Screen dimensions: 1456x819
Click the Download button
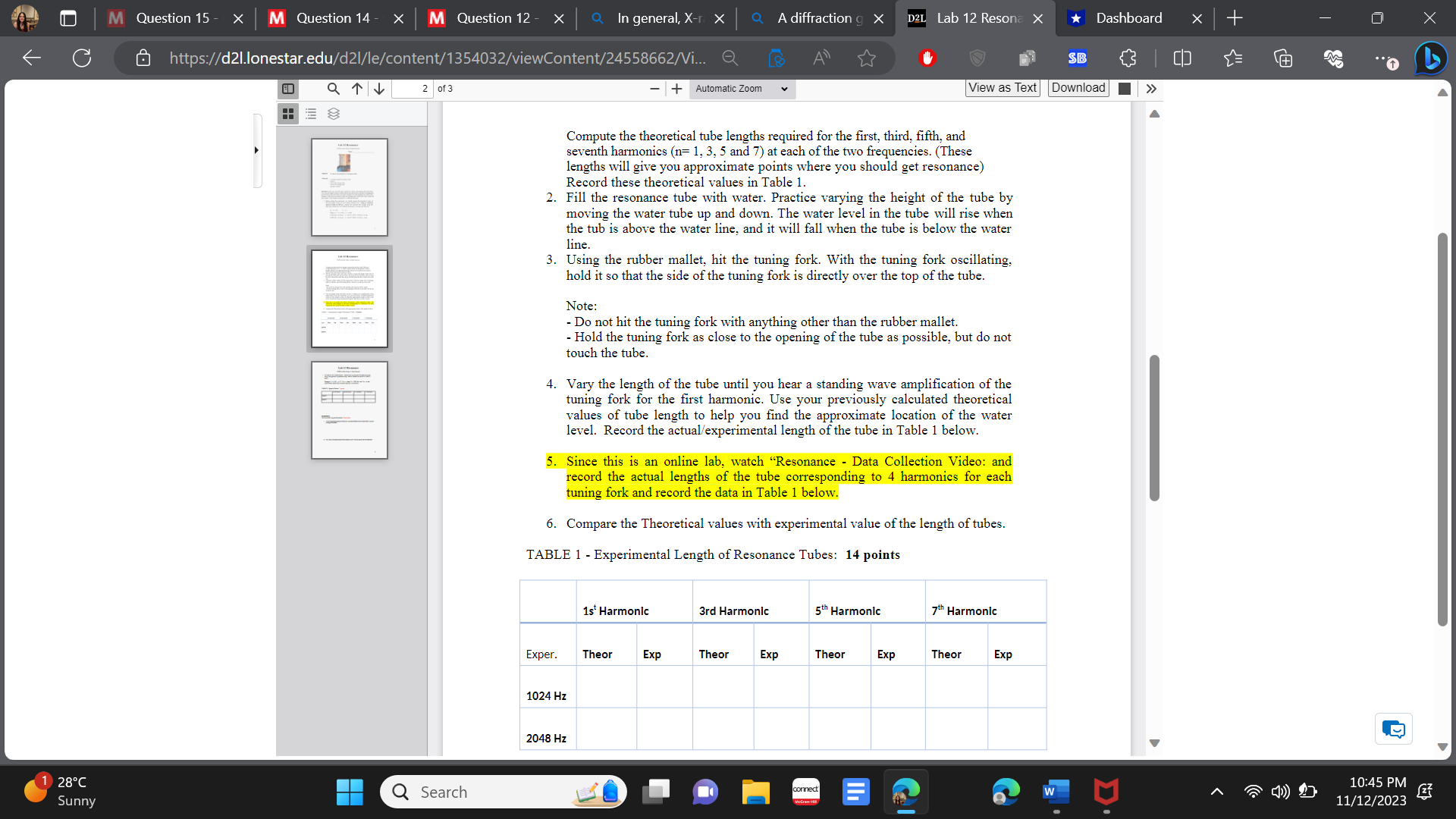coord(1078,88)
